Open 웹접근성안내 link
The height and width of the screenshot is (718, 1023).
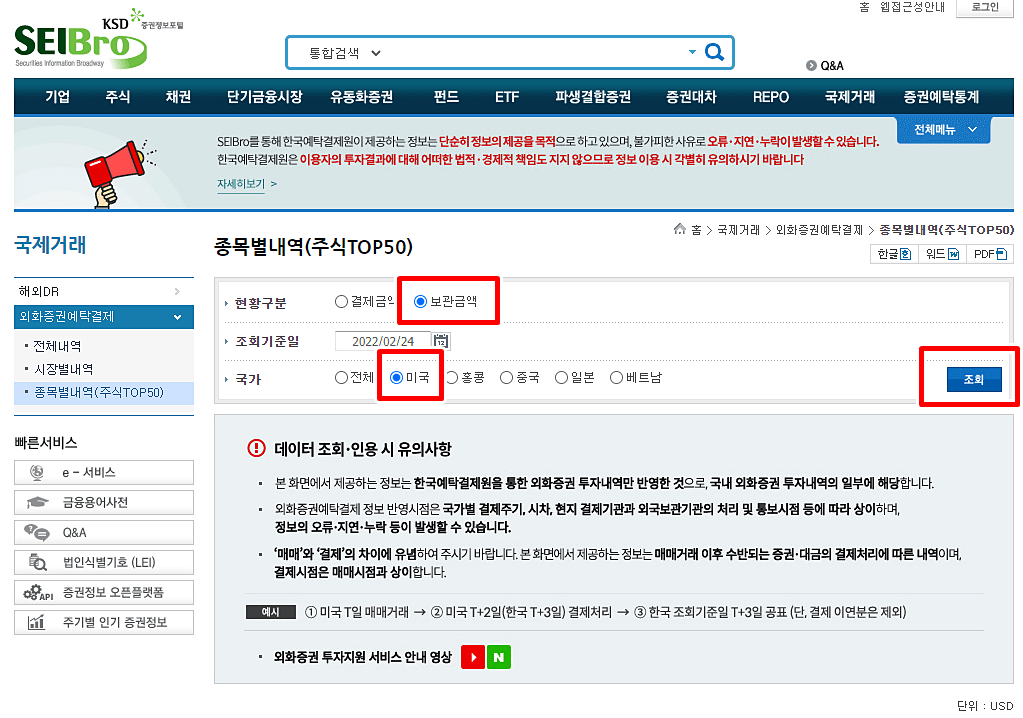click(x=912, y=7)
